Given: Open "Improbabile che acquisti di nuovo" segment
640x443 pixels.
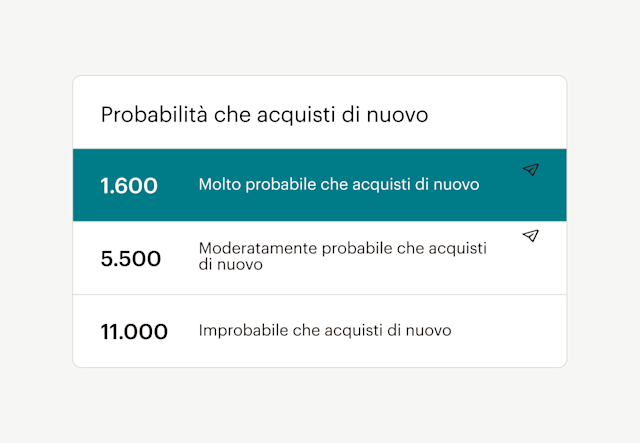Looking at the screenshot, I should [325, 330].
